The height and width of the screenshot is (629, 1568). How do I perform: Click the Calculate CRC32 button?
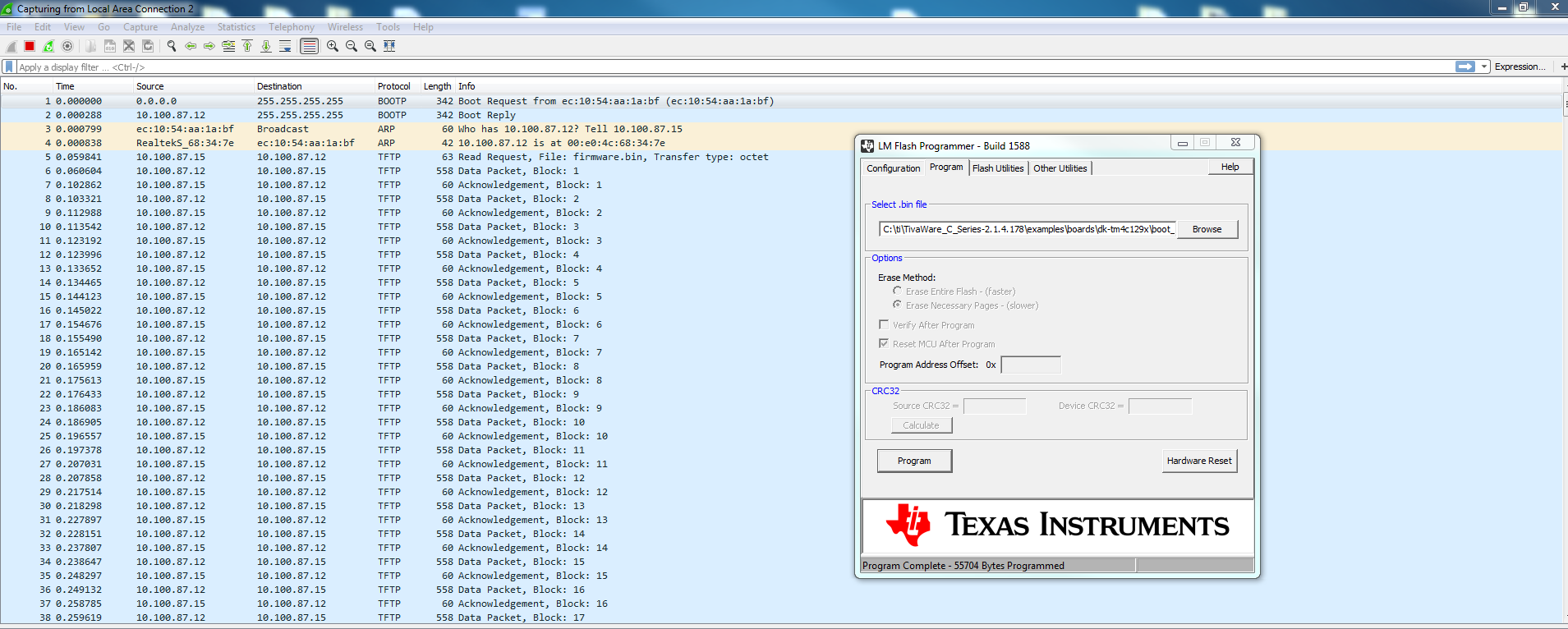[921, 425]
